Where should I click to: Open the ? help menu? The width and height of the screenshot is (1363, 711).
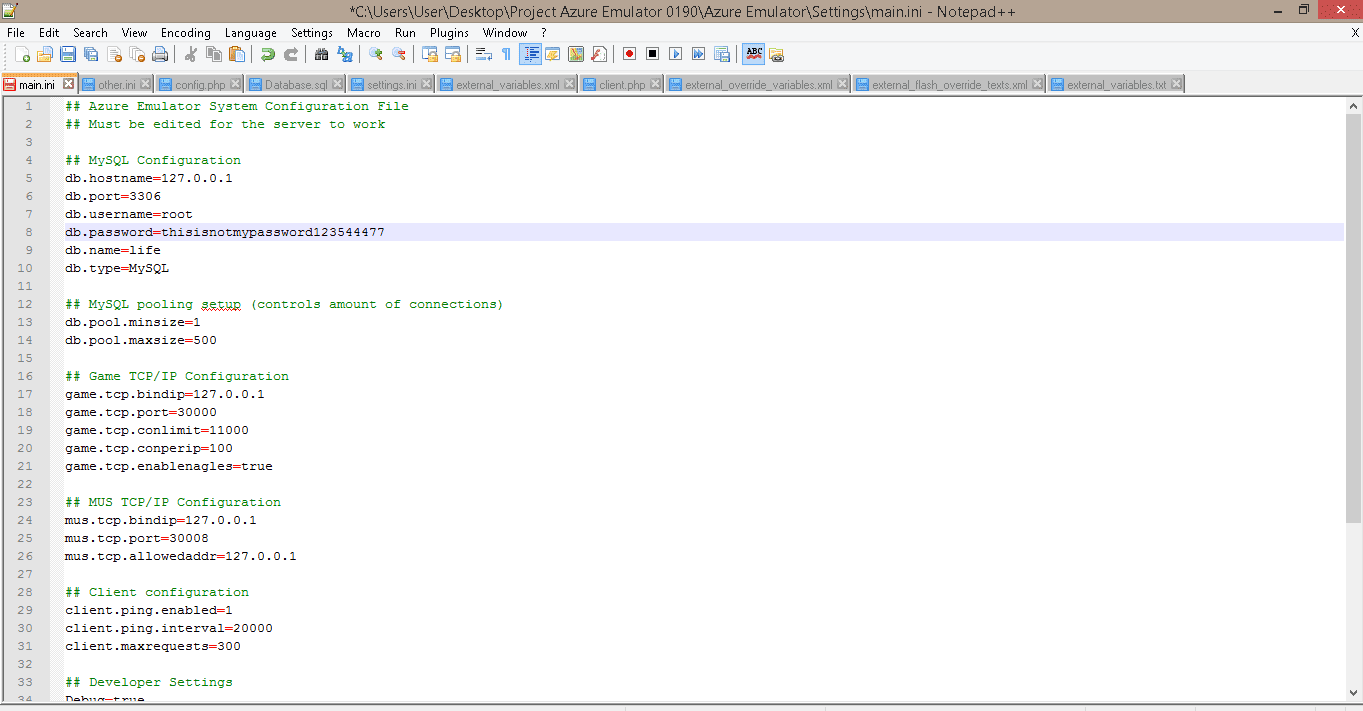point(544,33)
